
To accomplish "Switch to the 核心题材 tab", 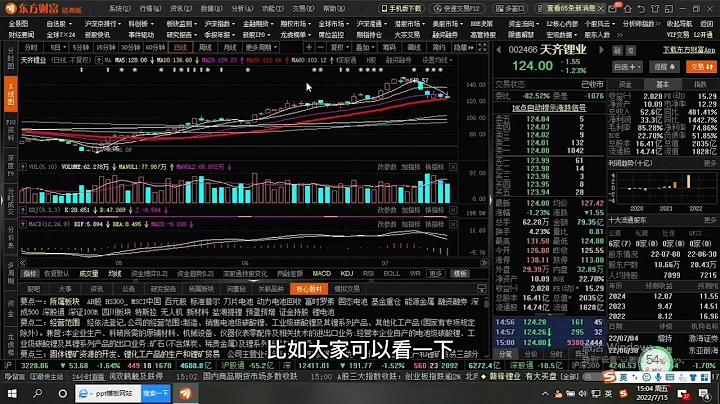I will click(x=309, y=289).
